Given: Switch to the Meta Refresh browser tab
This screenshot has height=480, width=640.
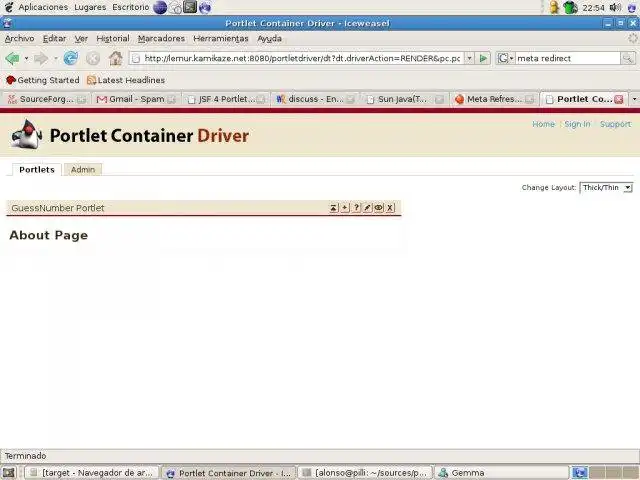Looking at the screenshot, I should click(494, 99).
